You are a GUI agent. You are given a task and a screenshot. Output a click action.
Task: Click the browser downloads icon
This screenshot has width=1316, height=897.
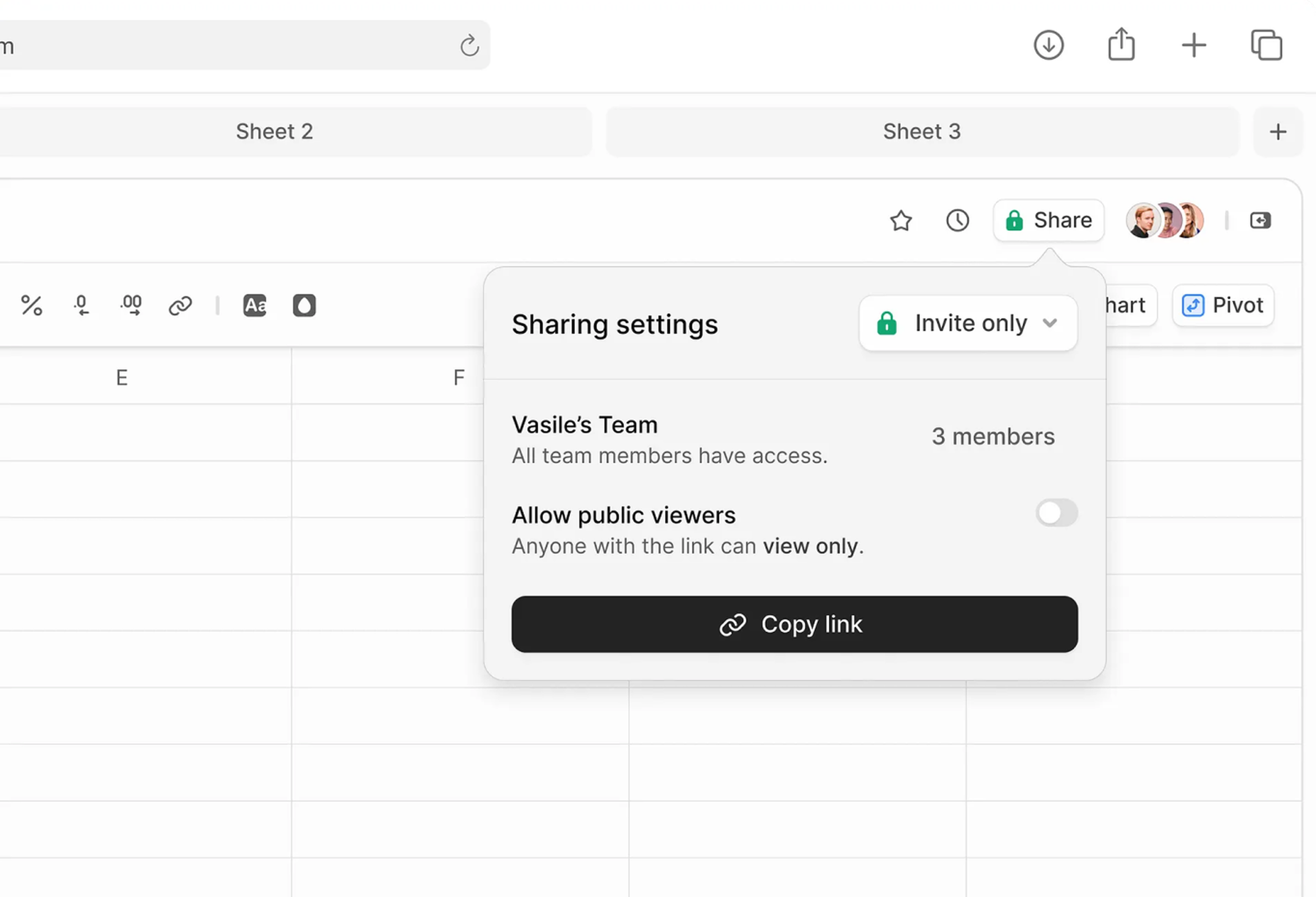click(1048, 45)
